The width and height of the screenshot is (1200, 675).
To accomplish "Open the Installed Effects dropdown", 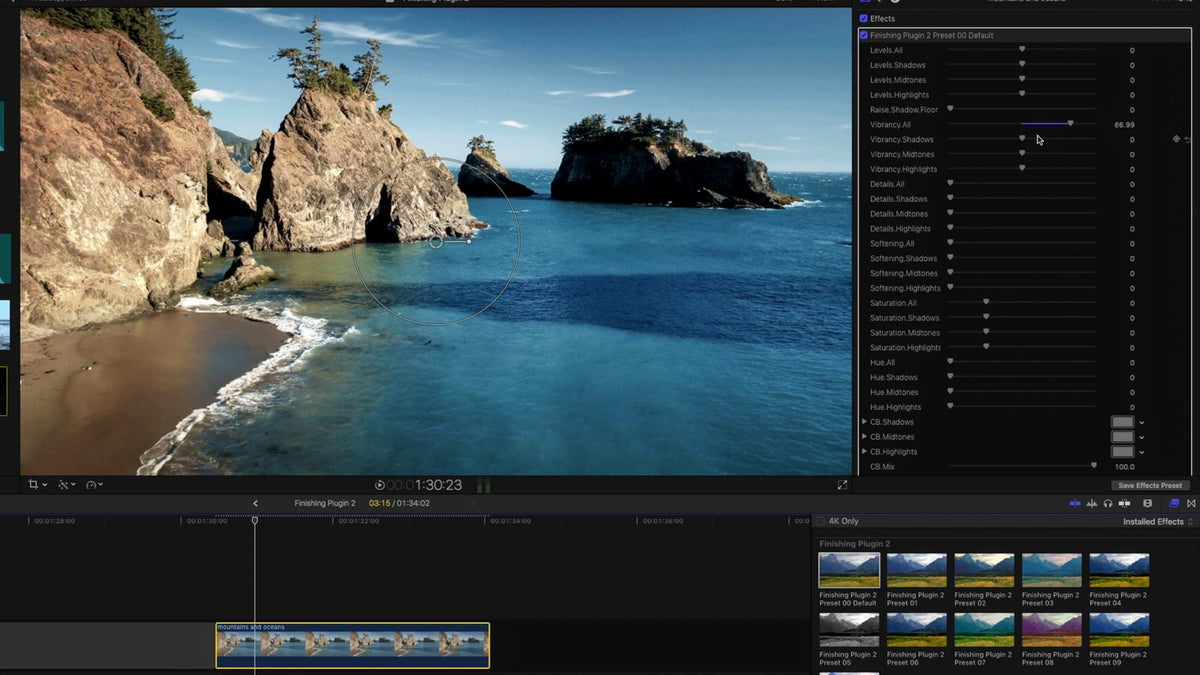I will (1158, 521).
